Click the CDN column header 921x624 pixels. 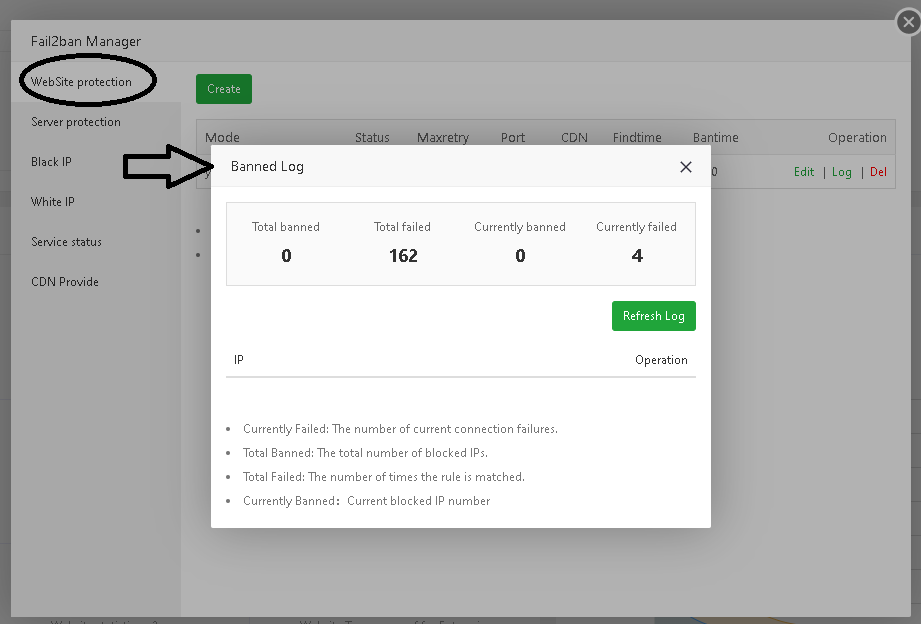[574, 137]
